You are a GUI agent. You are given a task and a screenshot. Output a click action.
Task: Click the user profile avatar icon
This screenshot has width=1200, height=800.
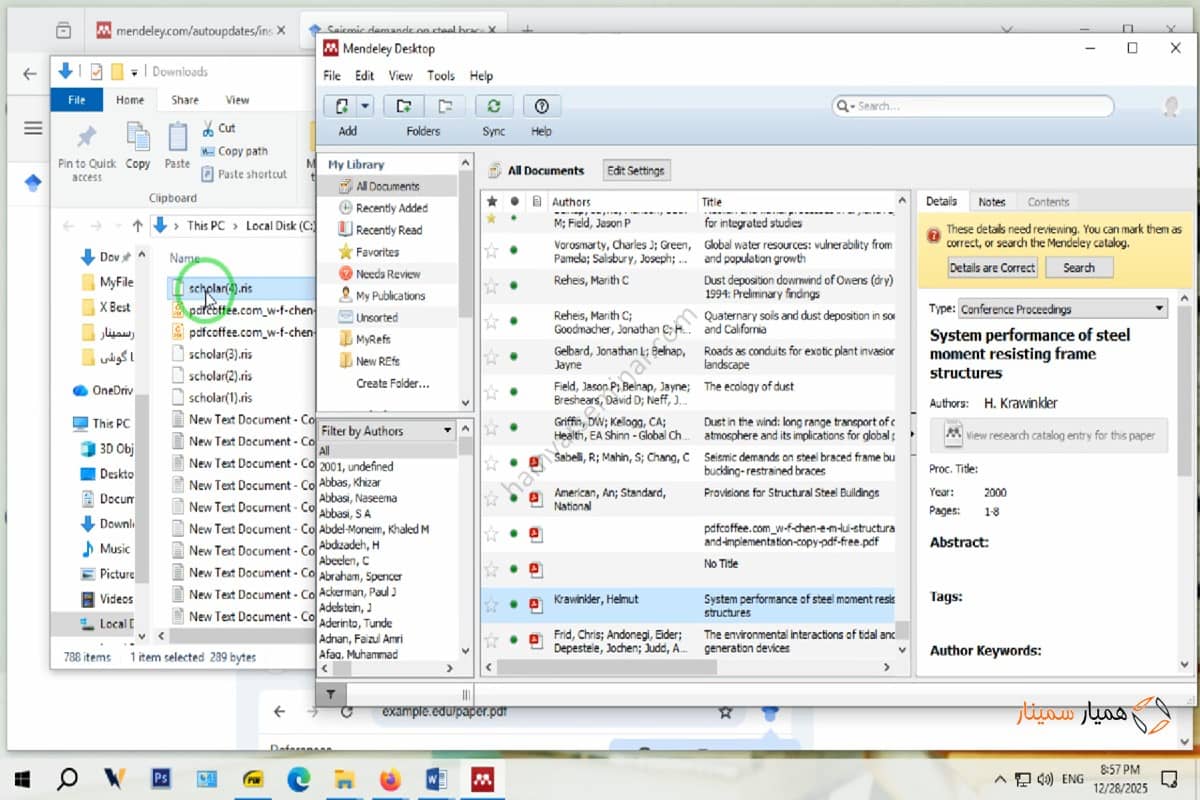point(1171,107)
